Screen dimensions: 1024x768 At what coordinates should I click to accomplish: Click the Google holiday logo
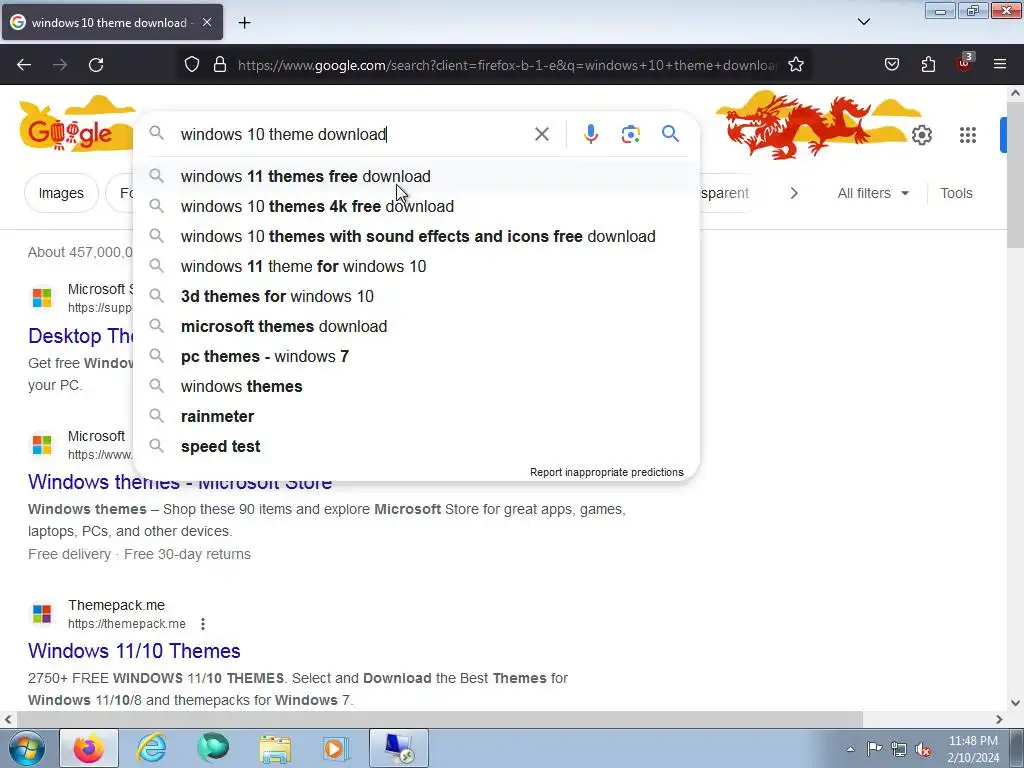[x=77, y=125]
